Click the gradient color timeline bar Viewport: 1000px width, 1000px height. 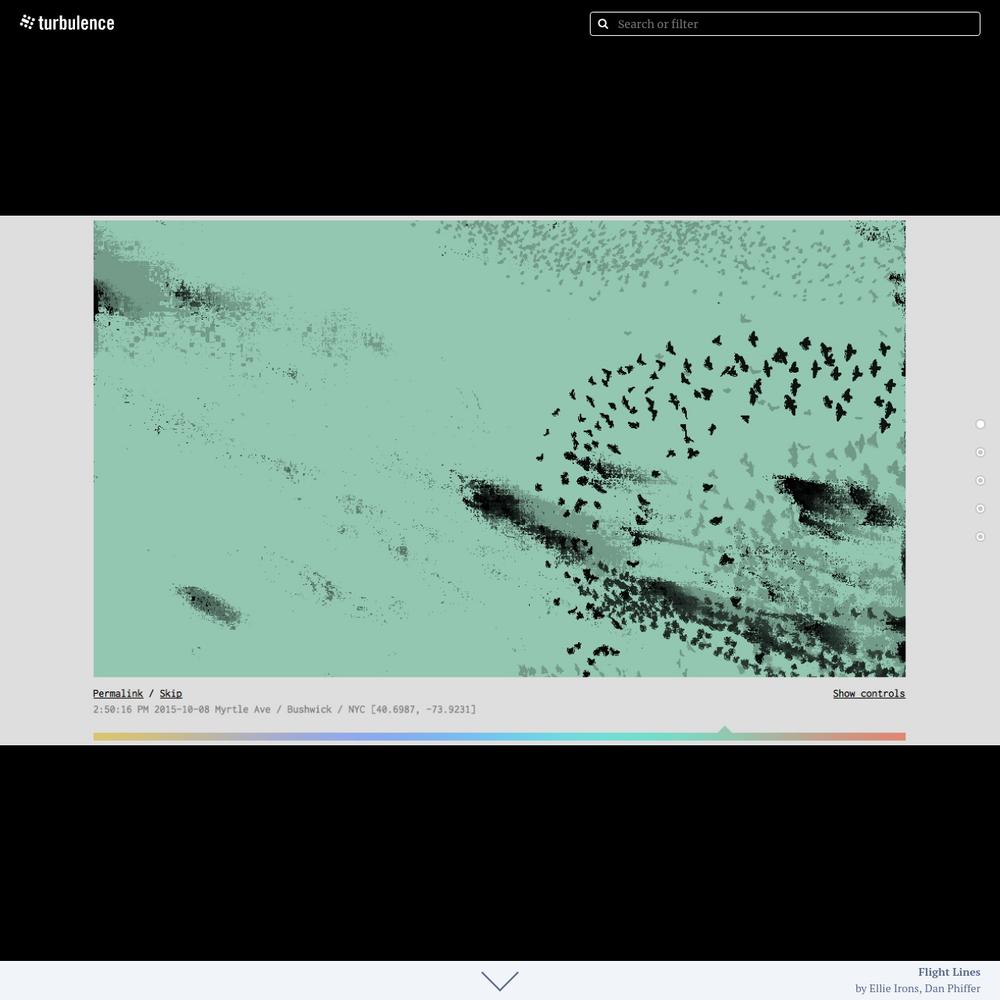[x=499, y=737]
